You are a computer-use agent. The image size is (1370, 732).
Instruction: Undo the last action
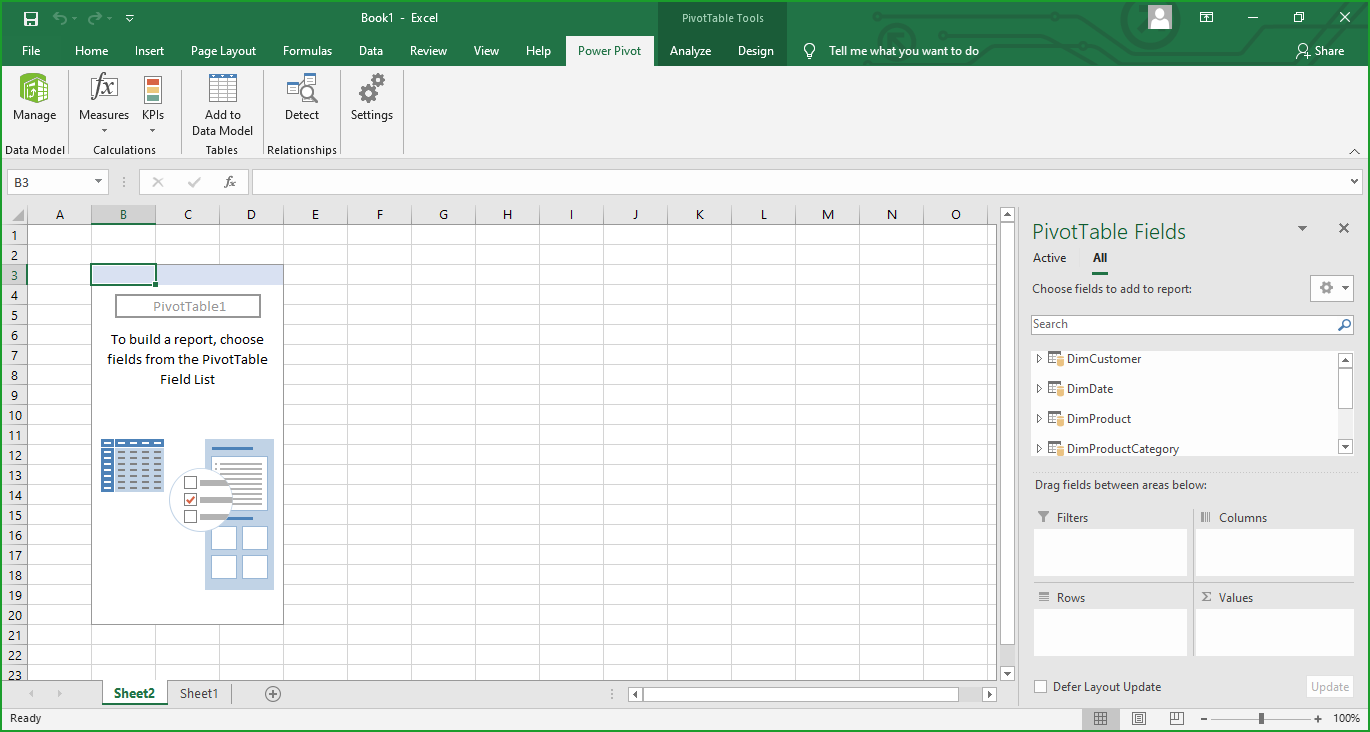[x=59, y=18]
